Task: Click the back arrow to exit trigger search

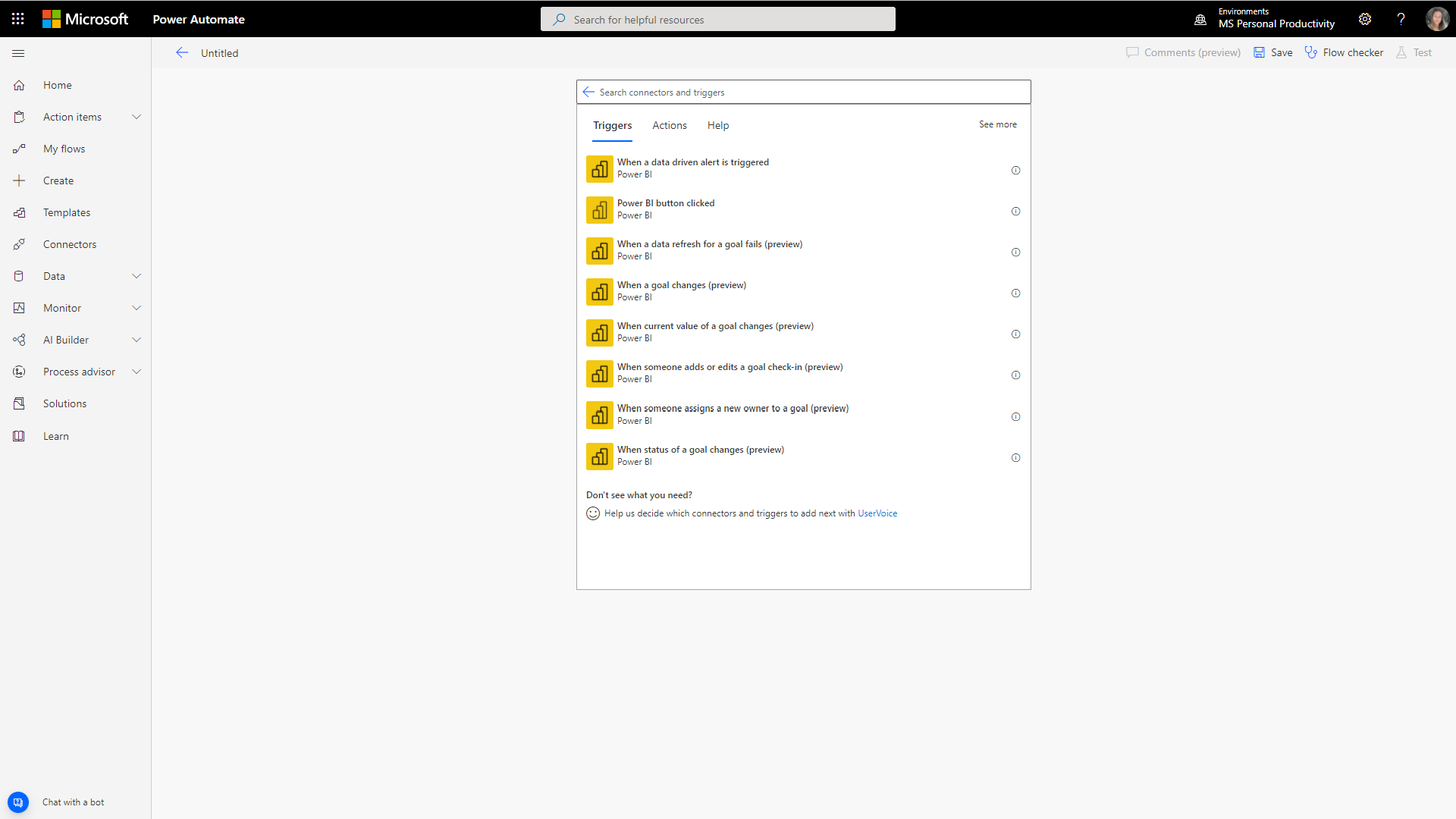Action: tap(588, 91)
